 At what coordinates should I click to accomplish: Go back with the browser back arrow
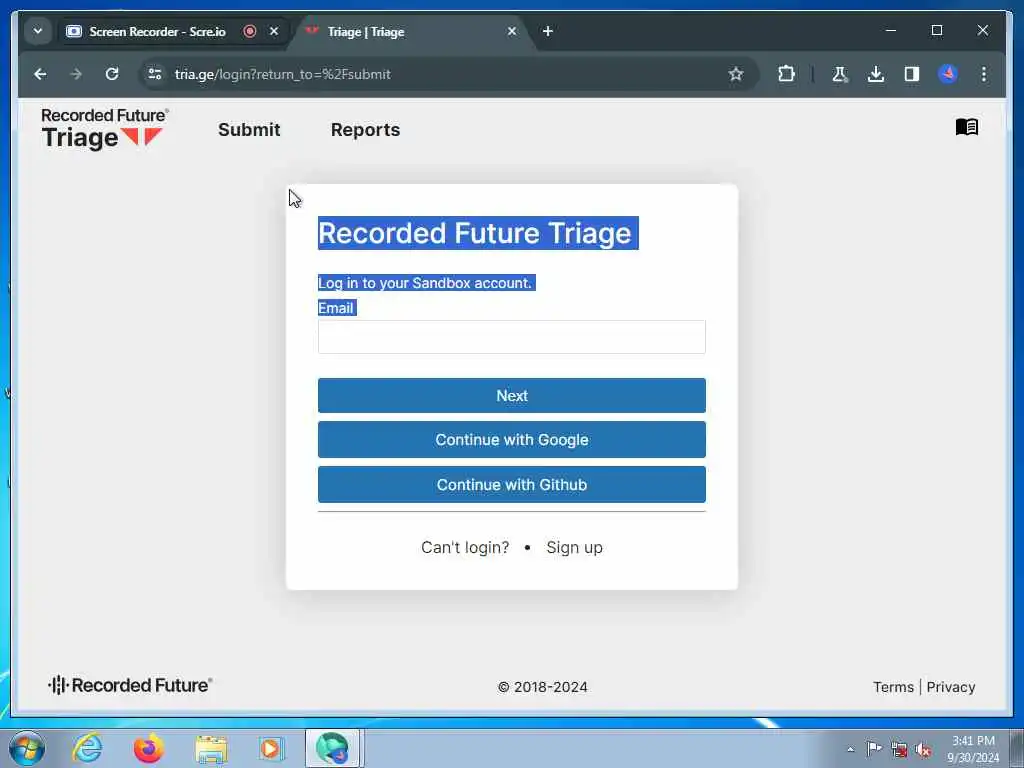(40, 74)
